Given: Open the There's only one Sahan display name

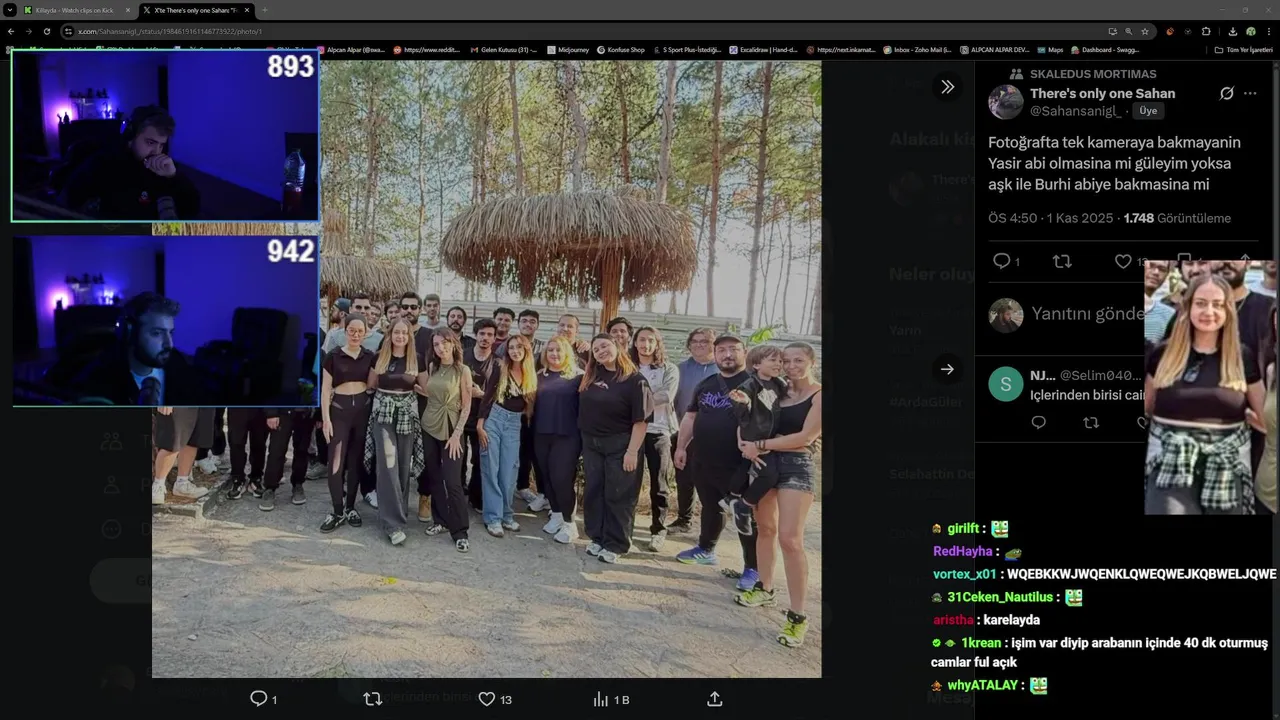Looking at the screenshot, I should [x=1103, y=93].
